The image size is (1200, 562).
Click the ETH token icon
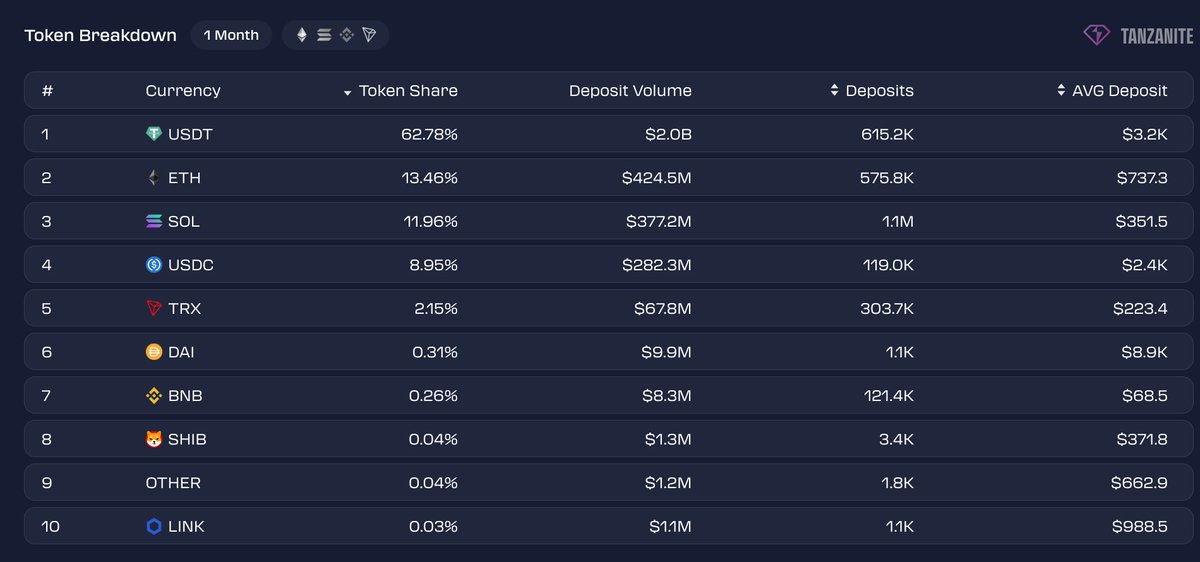tap(154, 178)
